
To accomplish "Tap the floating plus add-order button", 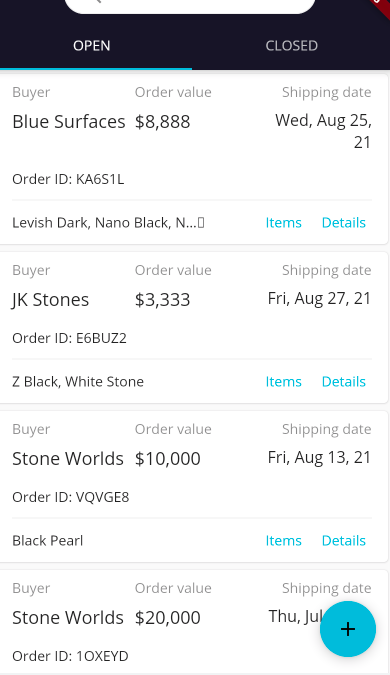I will [x=348, y=629].
